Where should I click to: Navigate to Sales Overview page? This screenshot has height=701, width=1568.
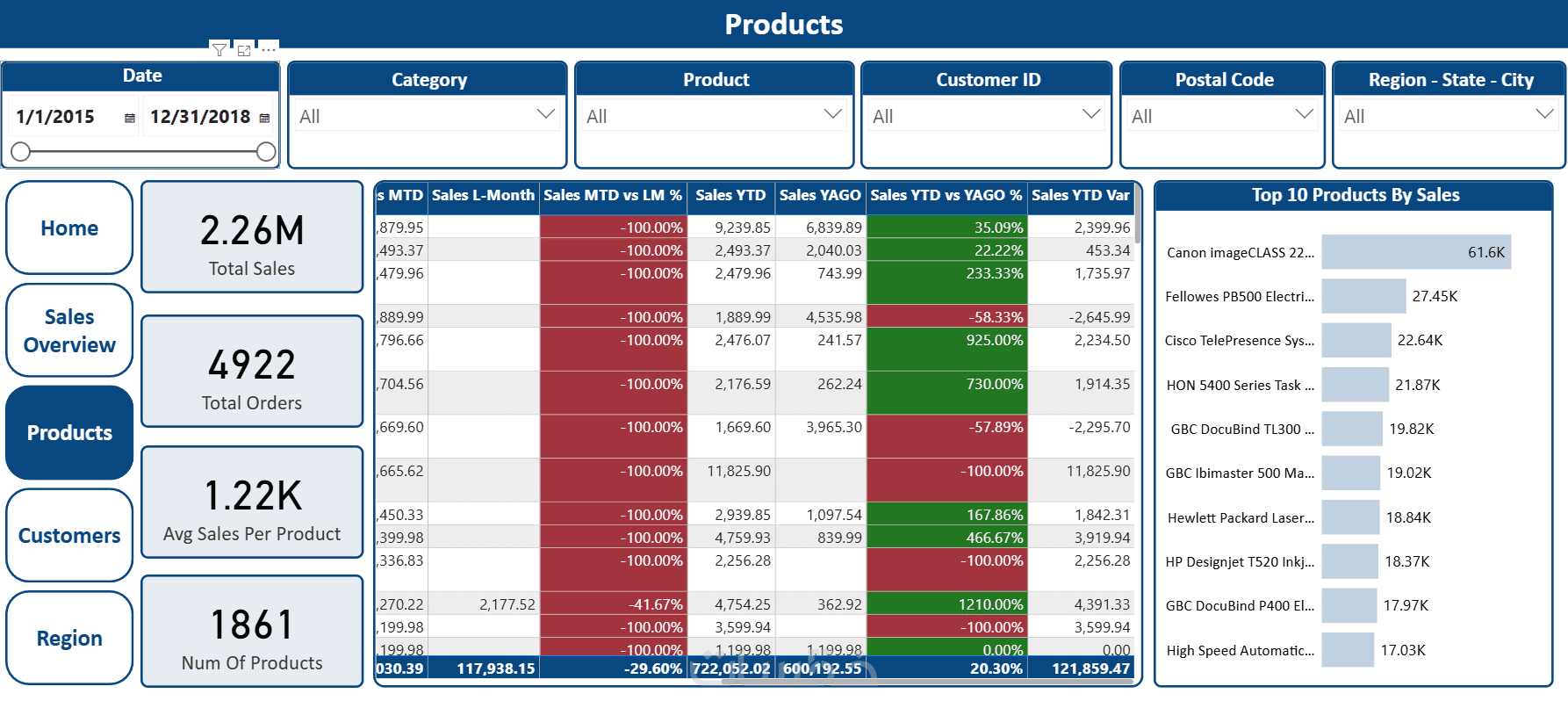[69, 330]
